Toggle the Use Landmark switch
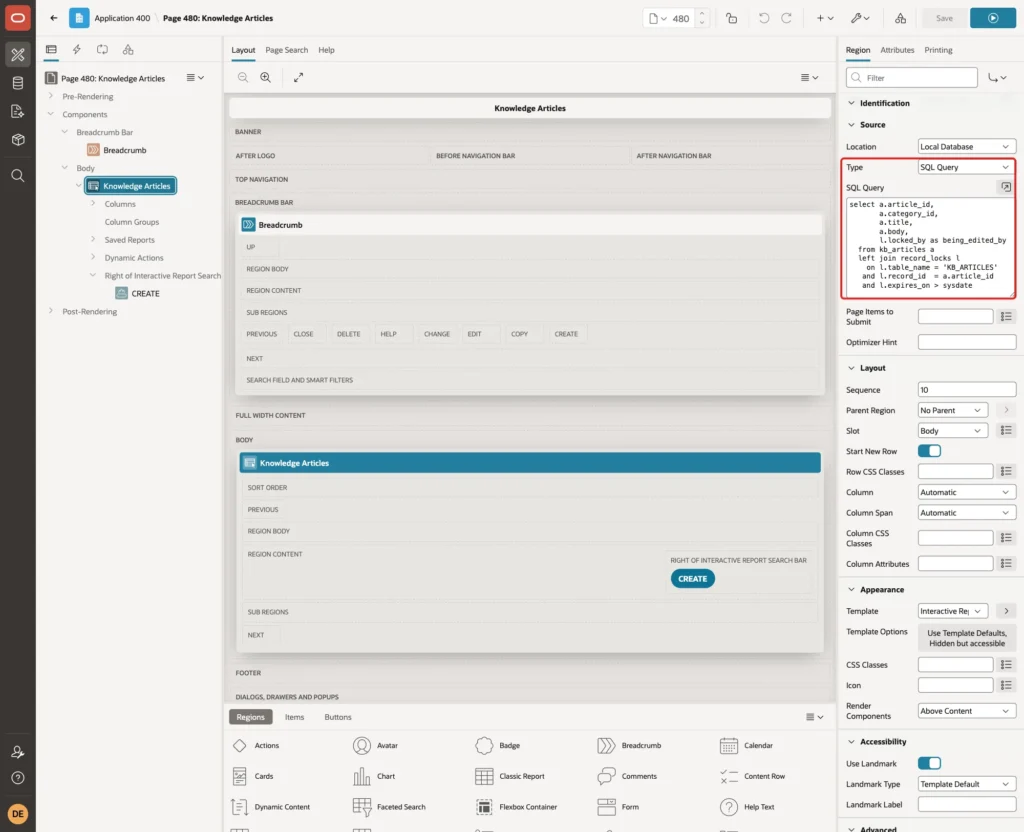 pyautogui.click(x=929, y=763)
